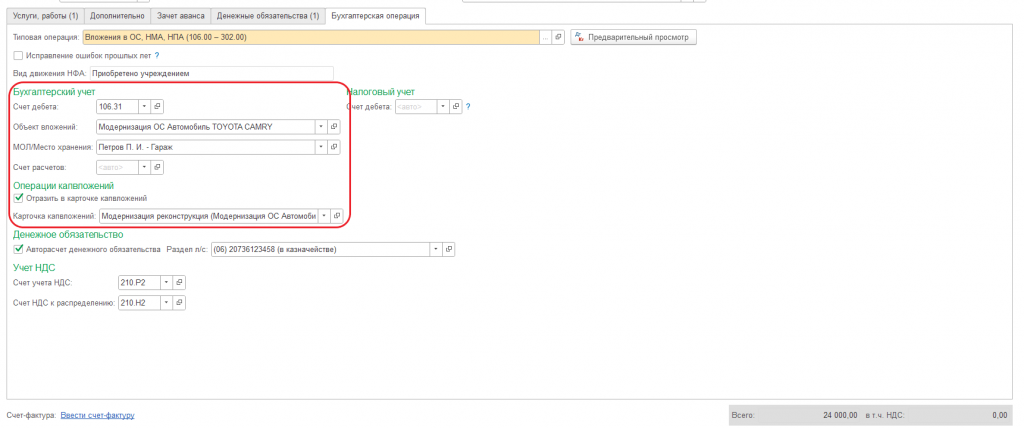Click the Учет НДС heading
This screenshot has width=1024, height=428.
point(34,267)
